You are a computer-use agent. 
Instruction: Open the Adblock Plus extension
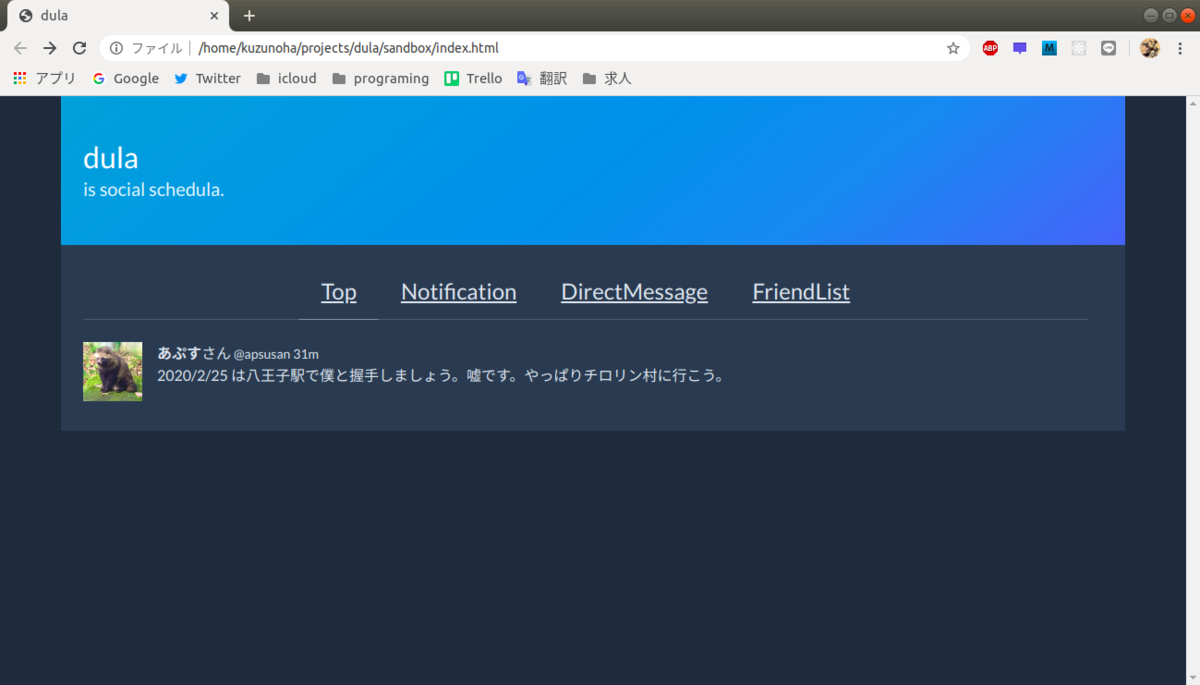point(990,47)
